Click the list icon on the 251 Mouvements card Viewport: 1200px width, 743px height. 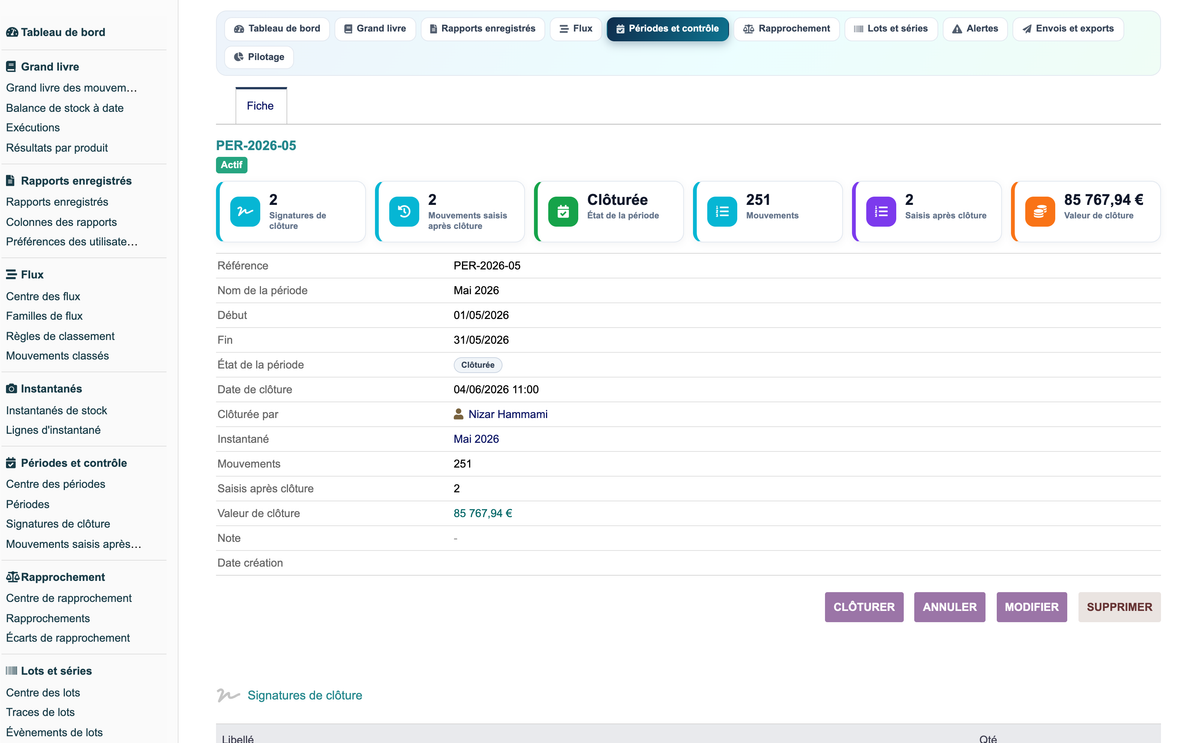722,212
